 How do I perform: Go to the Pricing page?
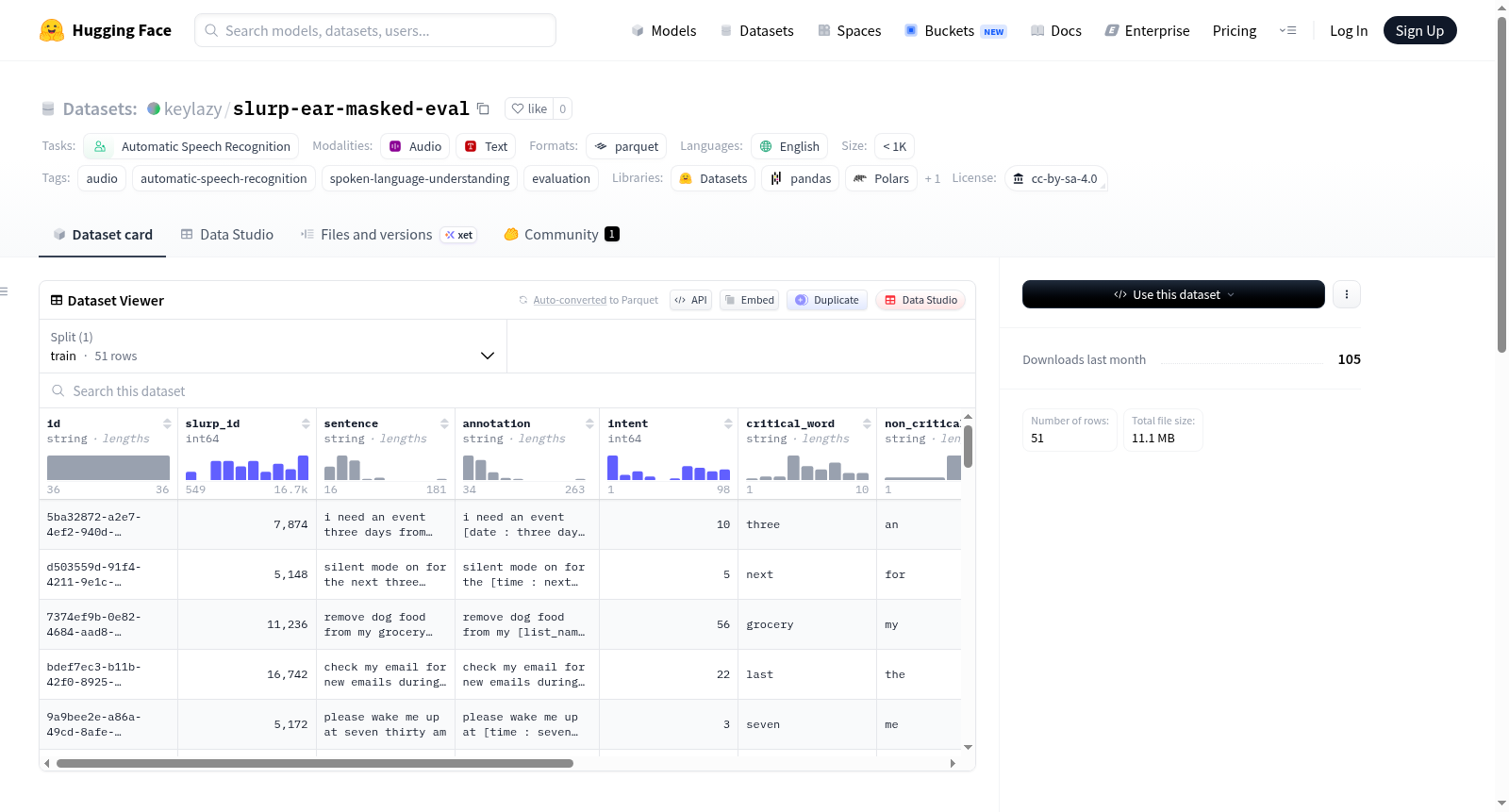click(x=1235, y=30)
